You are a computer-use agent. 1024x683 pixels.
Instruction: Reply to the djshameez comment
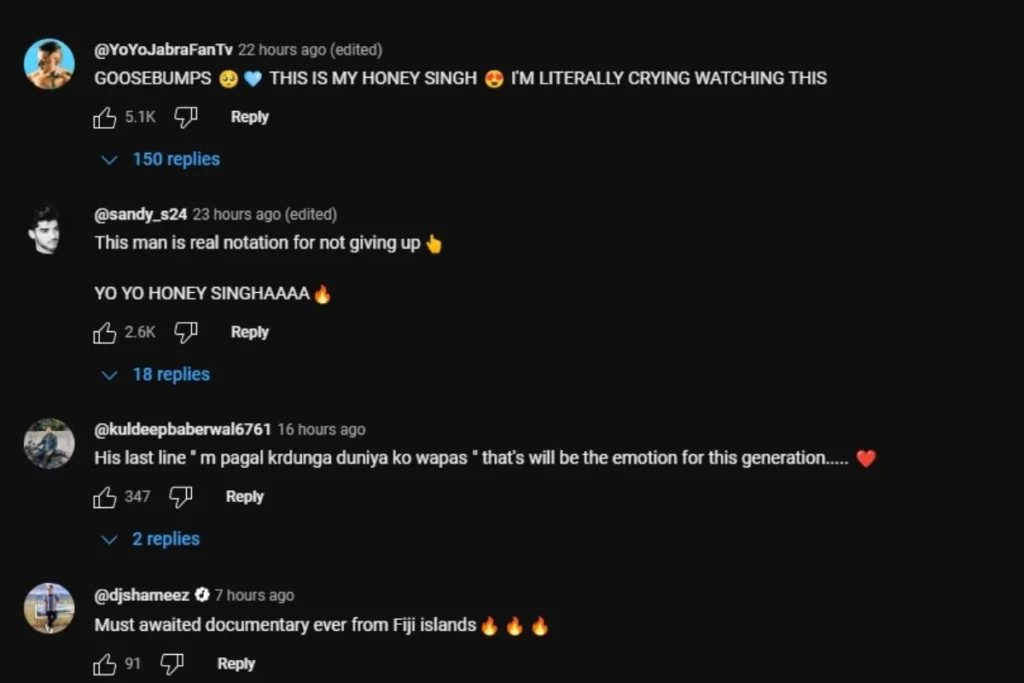click(x=236, y=663)
